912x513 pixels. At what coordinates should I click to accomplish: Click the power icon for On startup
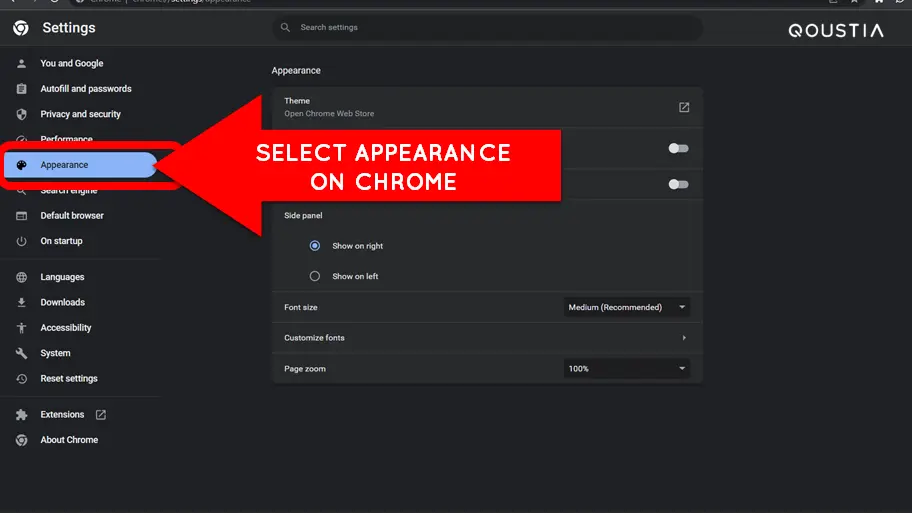click(x=22, y=241)
